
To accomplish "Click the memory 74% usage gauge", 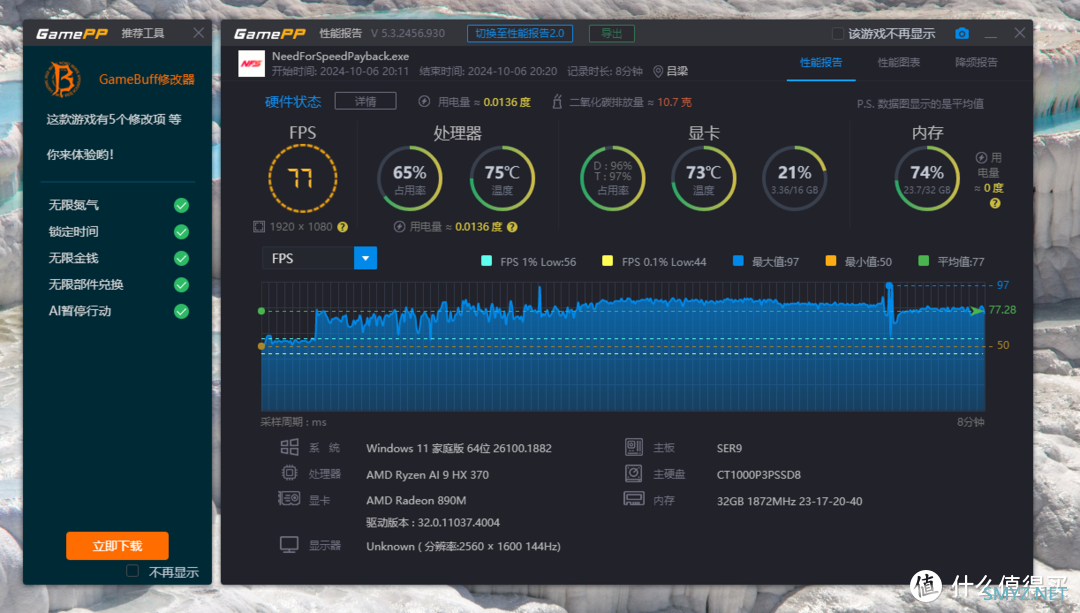I will pyautogui.click(x=926, y=178).
